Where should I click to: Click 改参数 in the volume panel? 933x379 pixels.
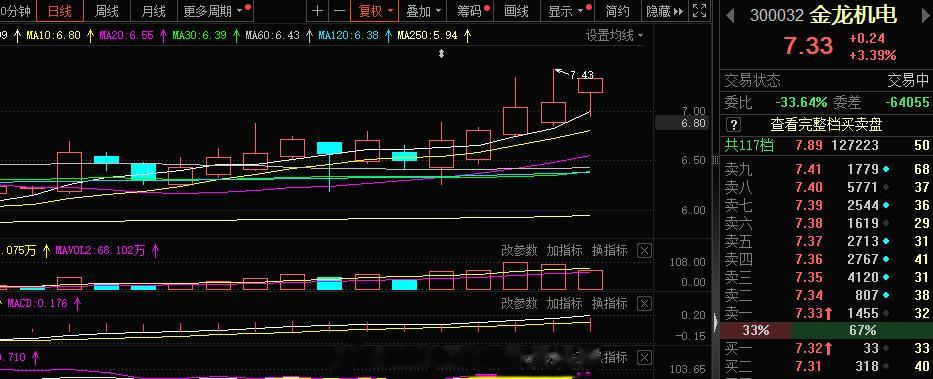(519, 250)
